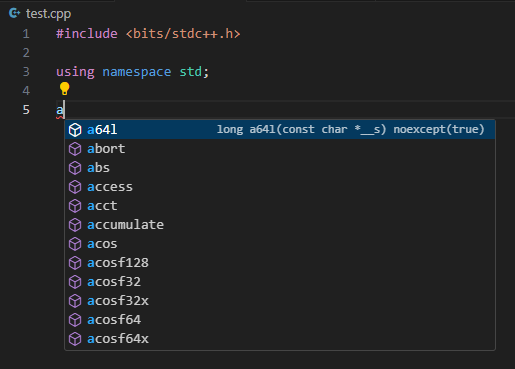The image size is (515, 369).
Task: Click the cube icon beside access
Action: [x=75, y=187]
